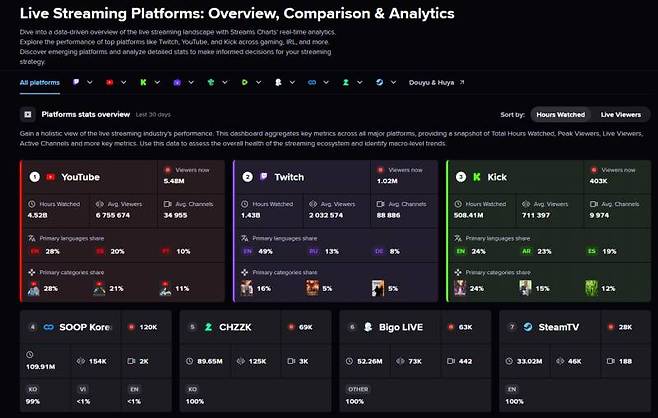Open the YouTube platform icon in the tab bar
The width and height of the screenshot is (658, 418).
[x=110, y=82]
